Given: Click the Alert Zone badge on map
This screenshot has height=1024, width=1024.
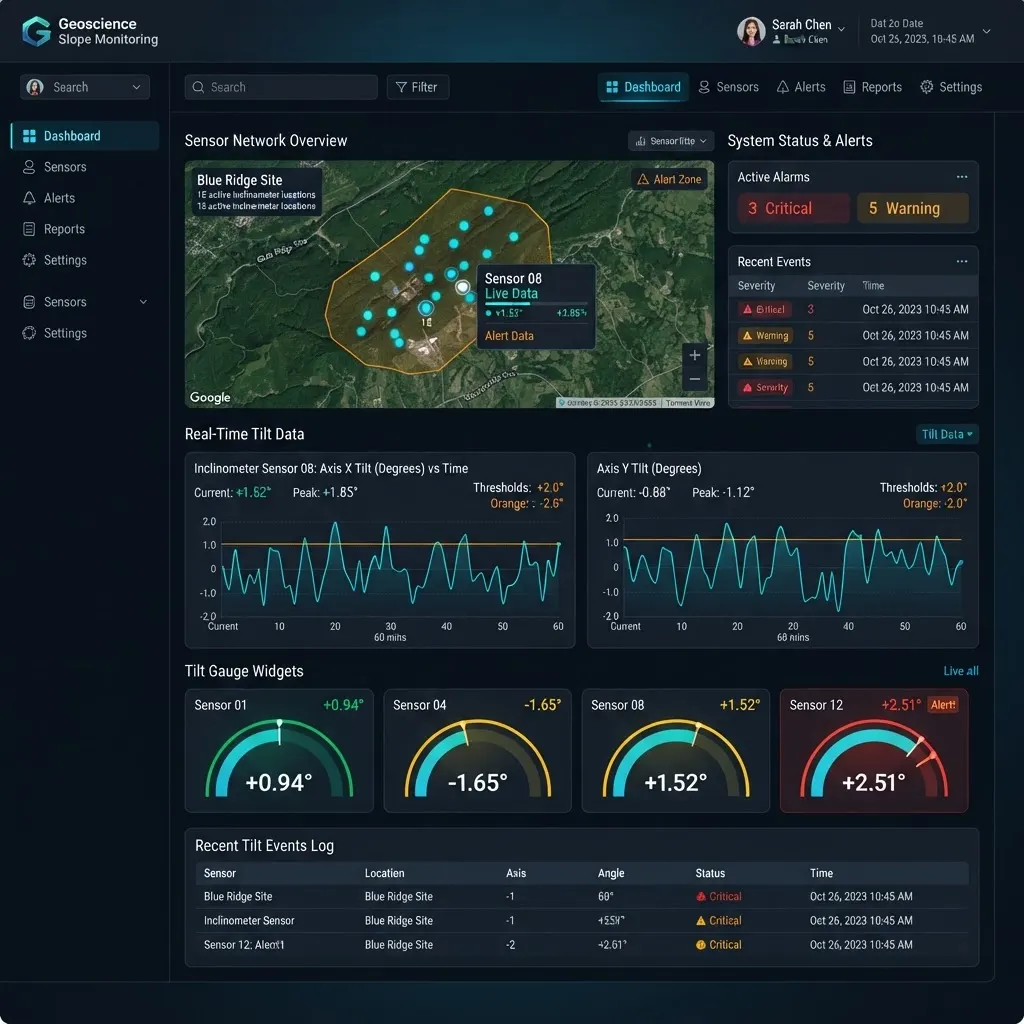Looking at the screenshot, I should coord(669,179).
